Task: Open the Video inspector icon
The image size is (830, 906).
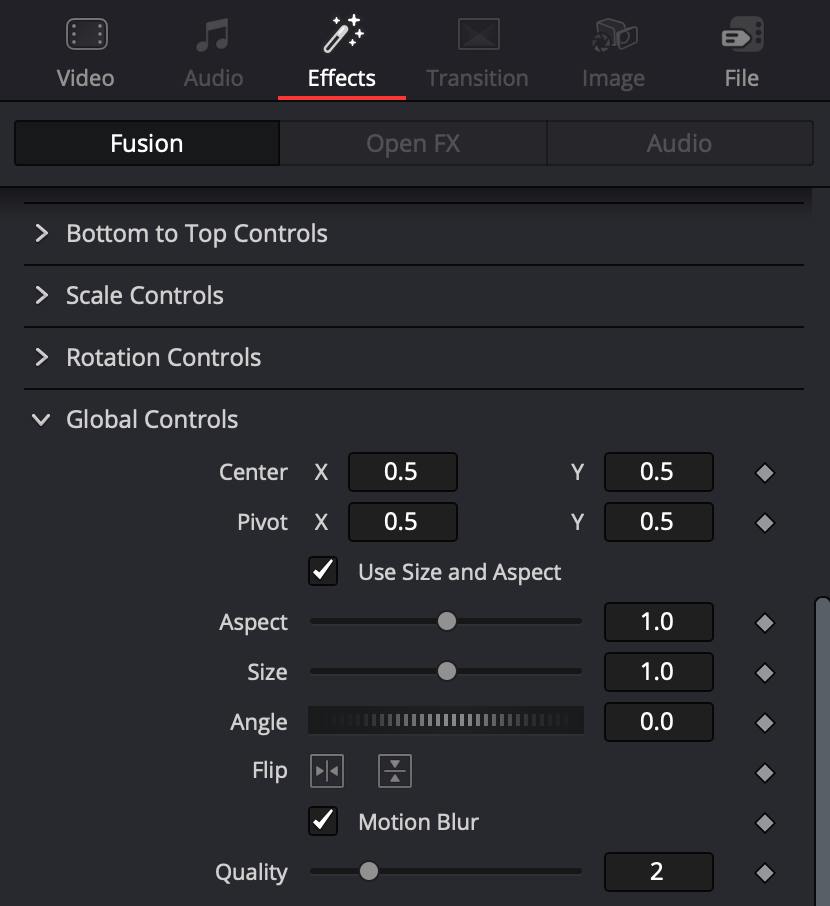Action: (86, 35)
